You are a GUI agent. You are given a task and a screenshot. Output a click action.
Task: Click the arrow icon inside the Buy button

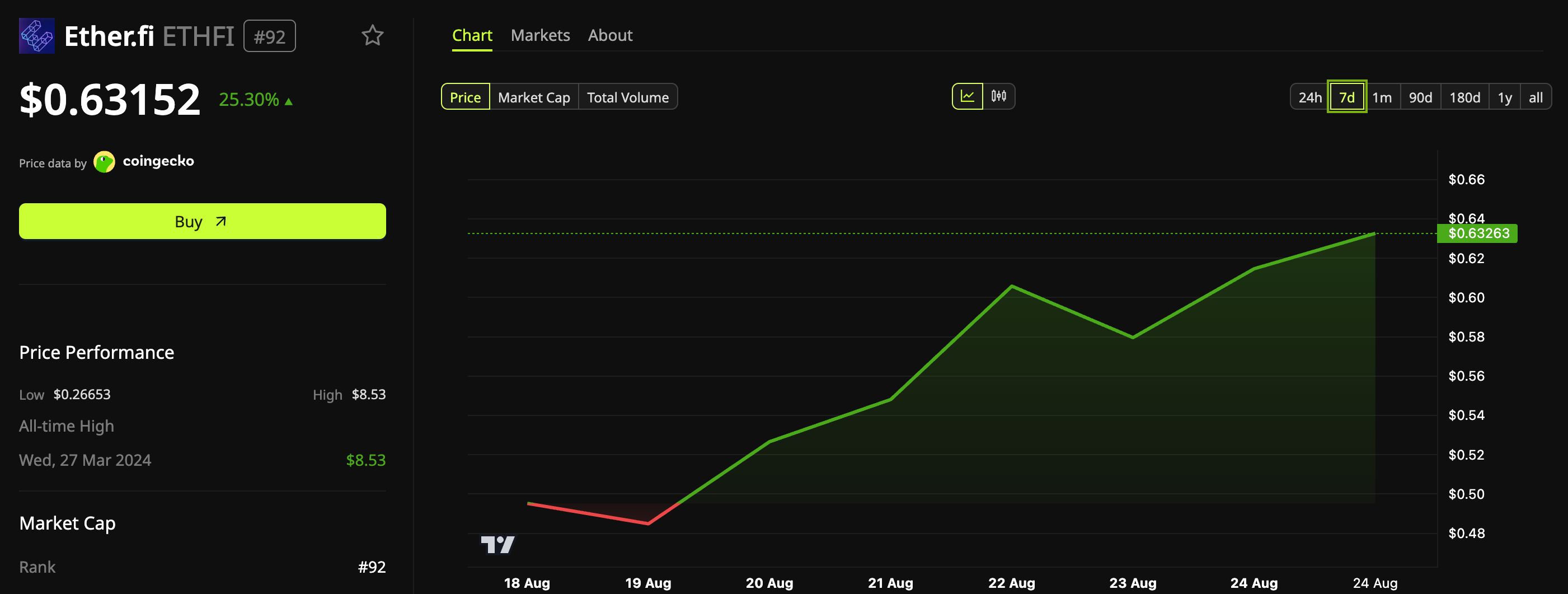tap(221, 221)
